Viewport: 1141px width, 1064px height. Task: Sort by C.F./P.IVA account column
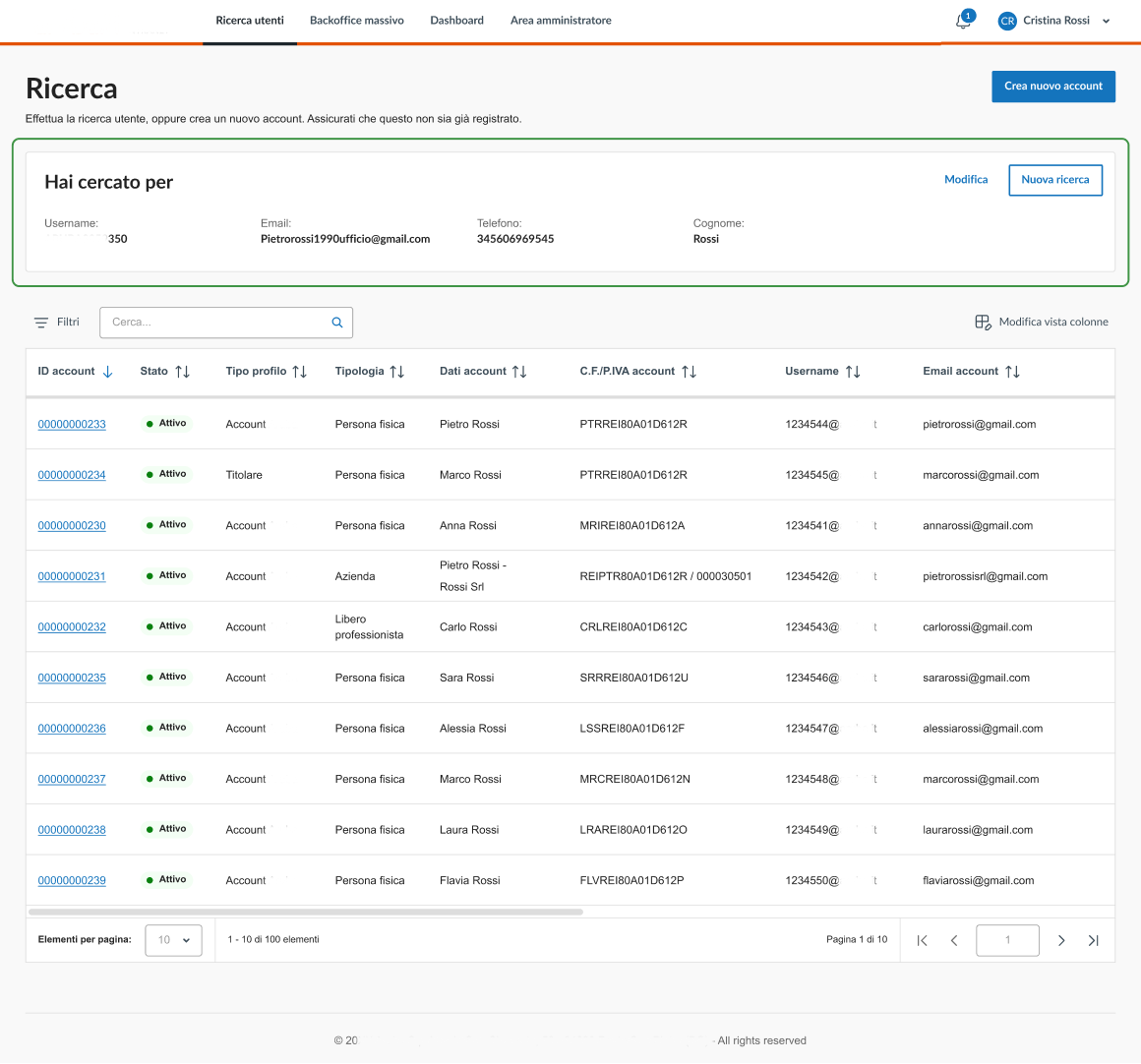point(689,372)
